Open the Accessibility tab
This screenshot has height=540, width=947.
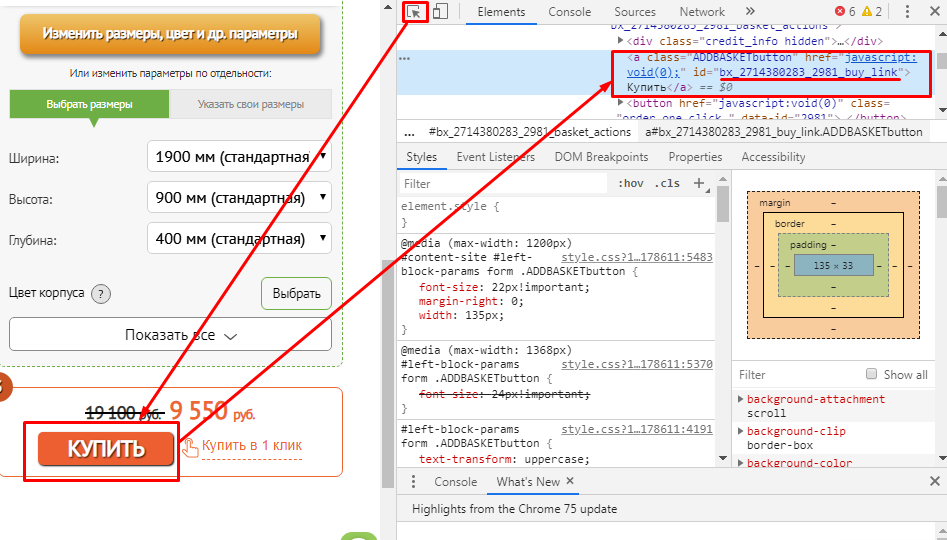tap(773, 157)
